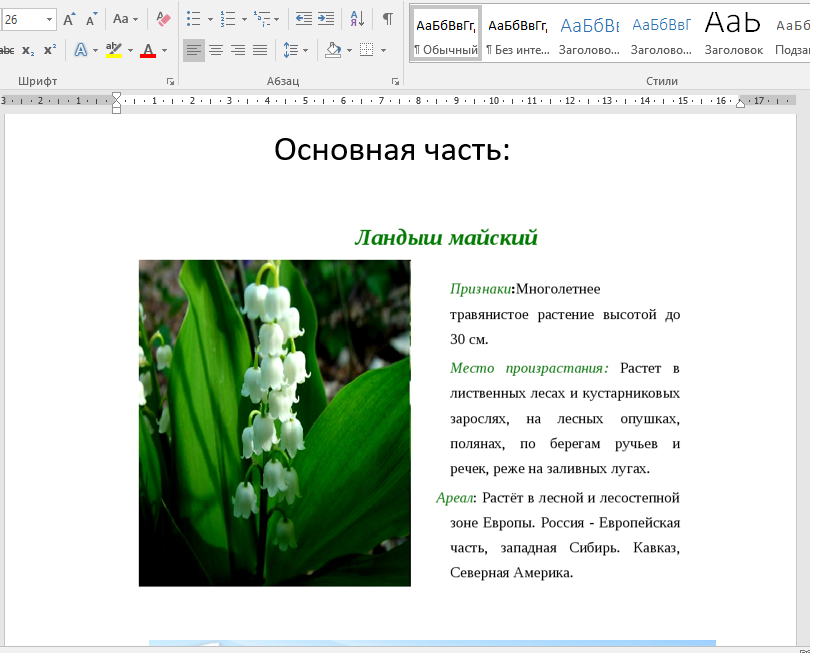Open text effects dropdown arrow
819x653 pixels.
pyautogui.click(x=95, y=50)
